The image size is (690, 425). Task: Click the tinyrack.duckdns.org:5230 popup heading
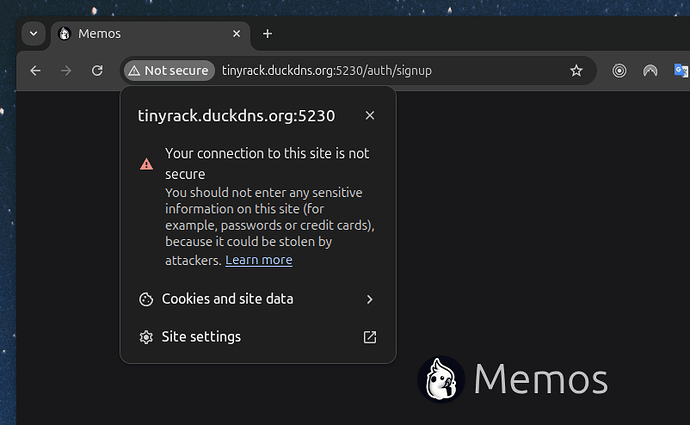[236, 116]
